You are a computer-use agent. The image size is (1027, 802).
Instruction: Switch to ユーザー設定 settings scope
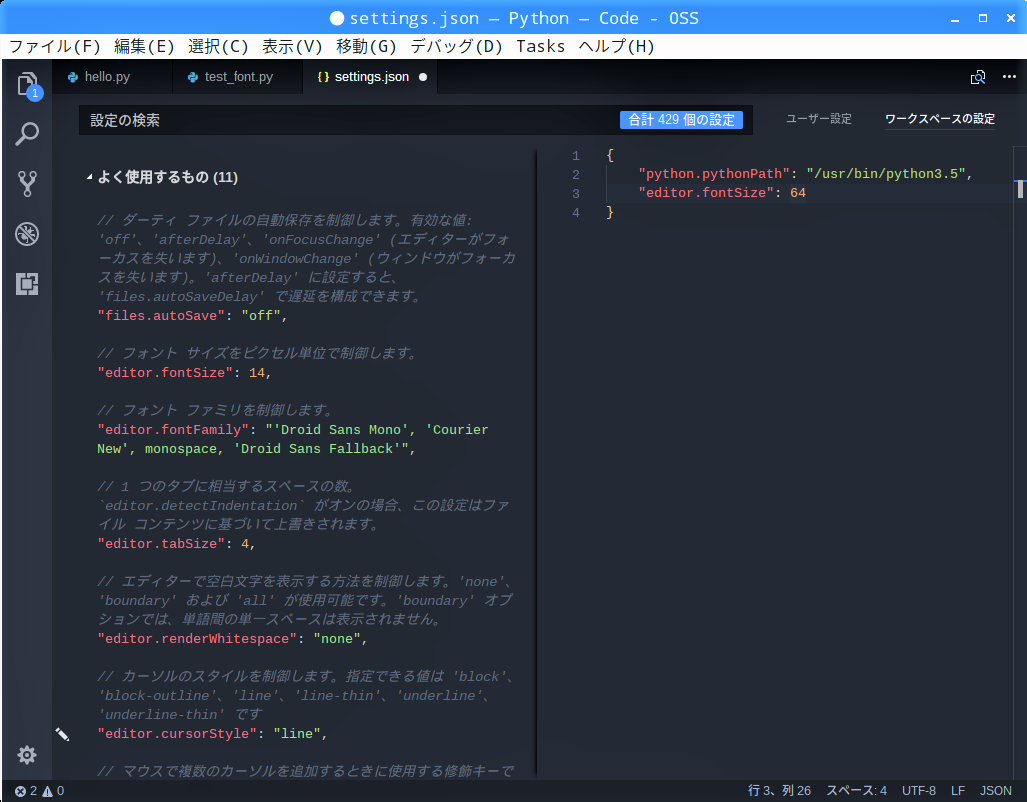[x=818, y=119]
